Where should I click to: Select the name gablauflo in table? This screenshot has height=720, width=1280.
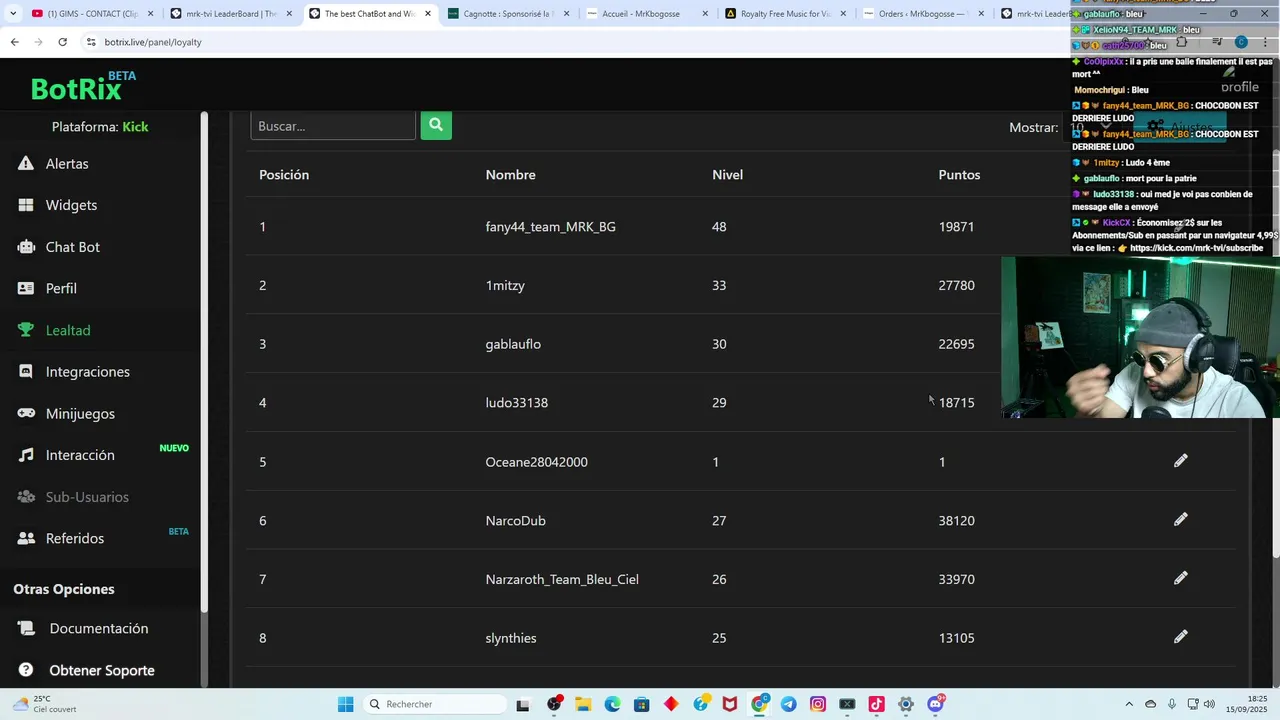513,344
